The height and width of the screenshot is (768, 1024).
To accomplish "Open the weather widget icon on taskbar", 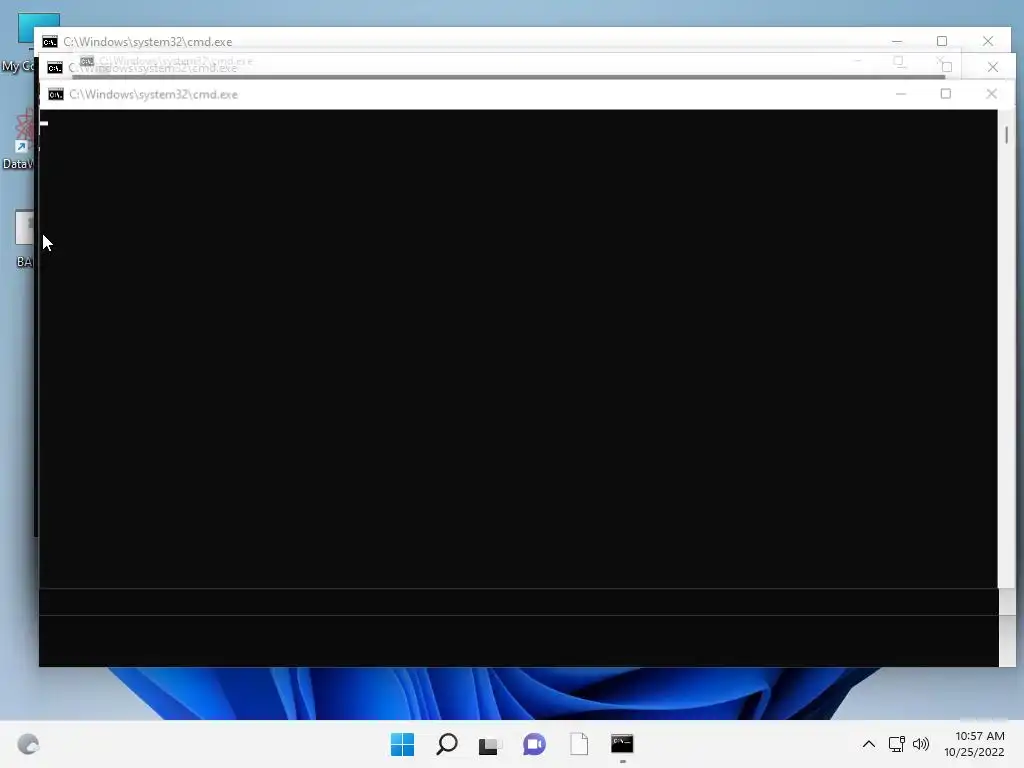I will click(28, 744).
